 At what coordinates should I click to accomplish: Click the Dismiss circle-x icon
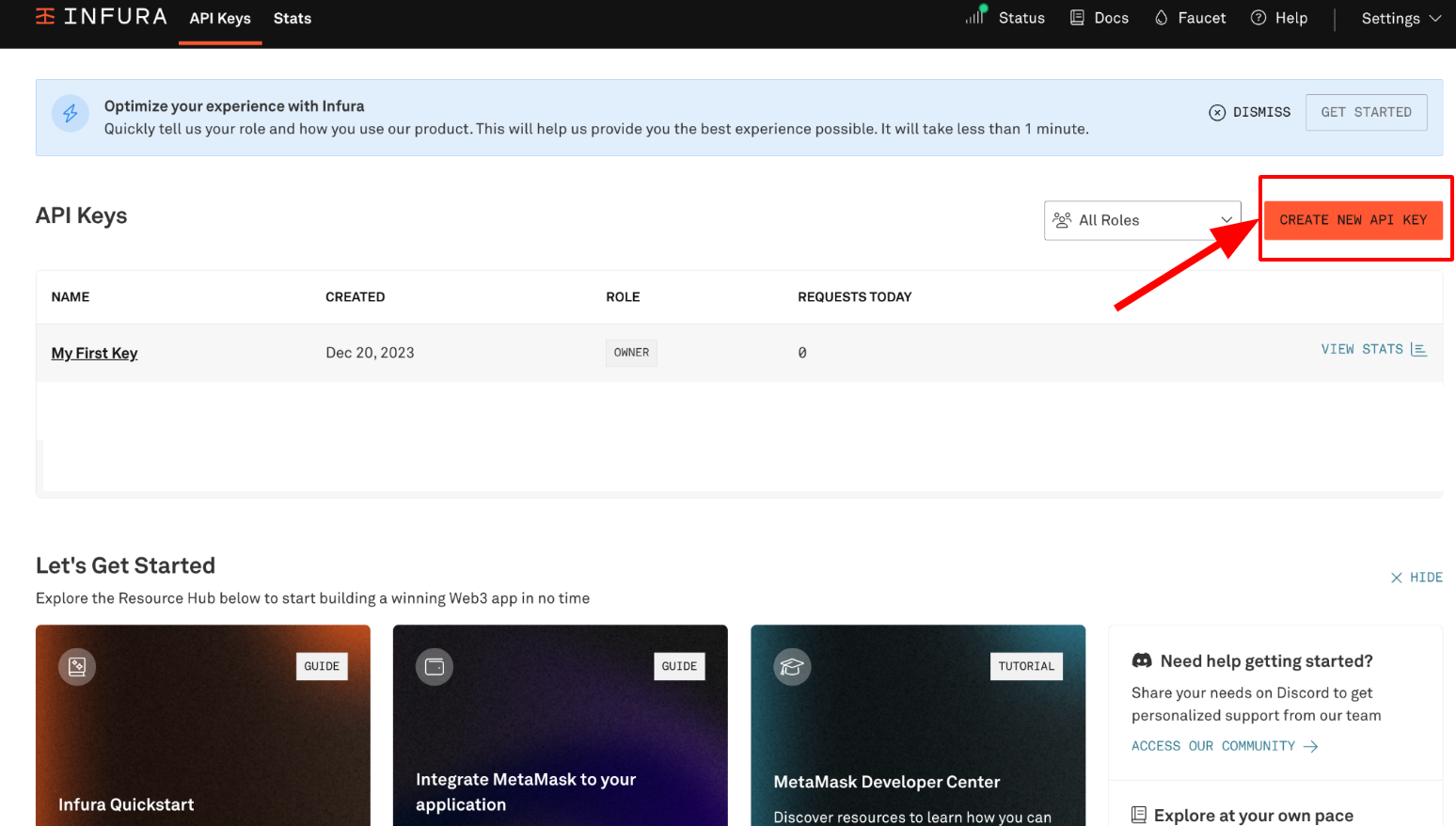tap(1217, 112)
